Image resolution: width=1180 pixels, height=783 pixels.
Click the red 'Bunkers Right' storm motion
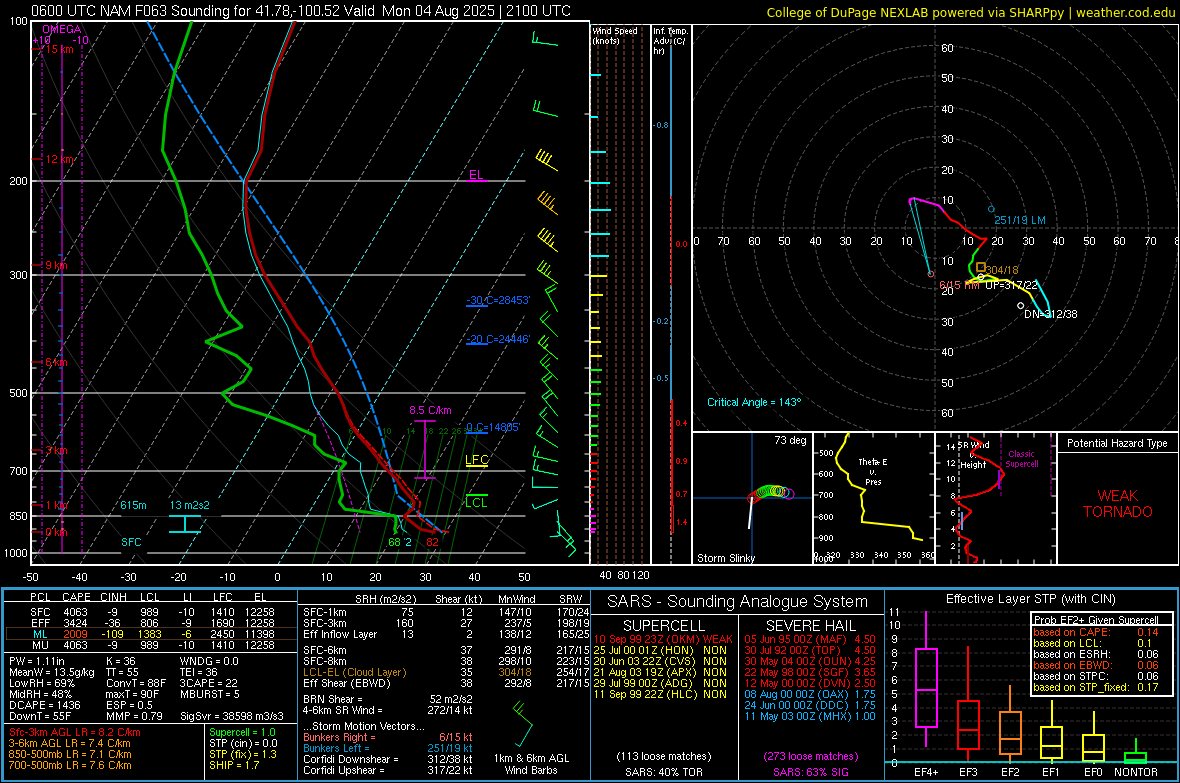point(388,737)
